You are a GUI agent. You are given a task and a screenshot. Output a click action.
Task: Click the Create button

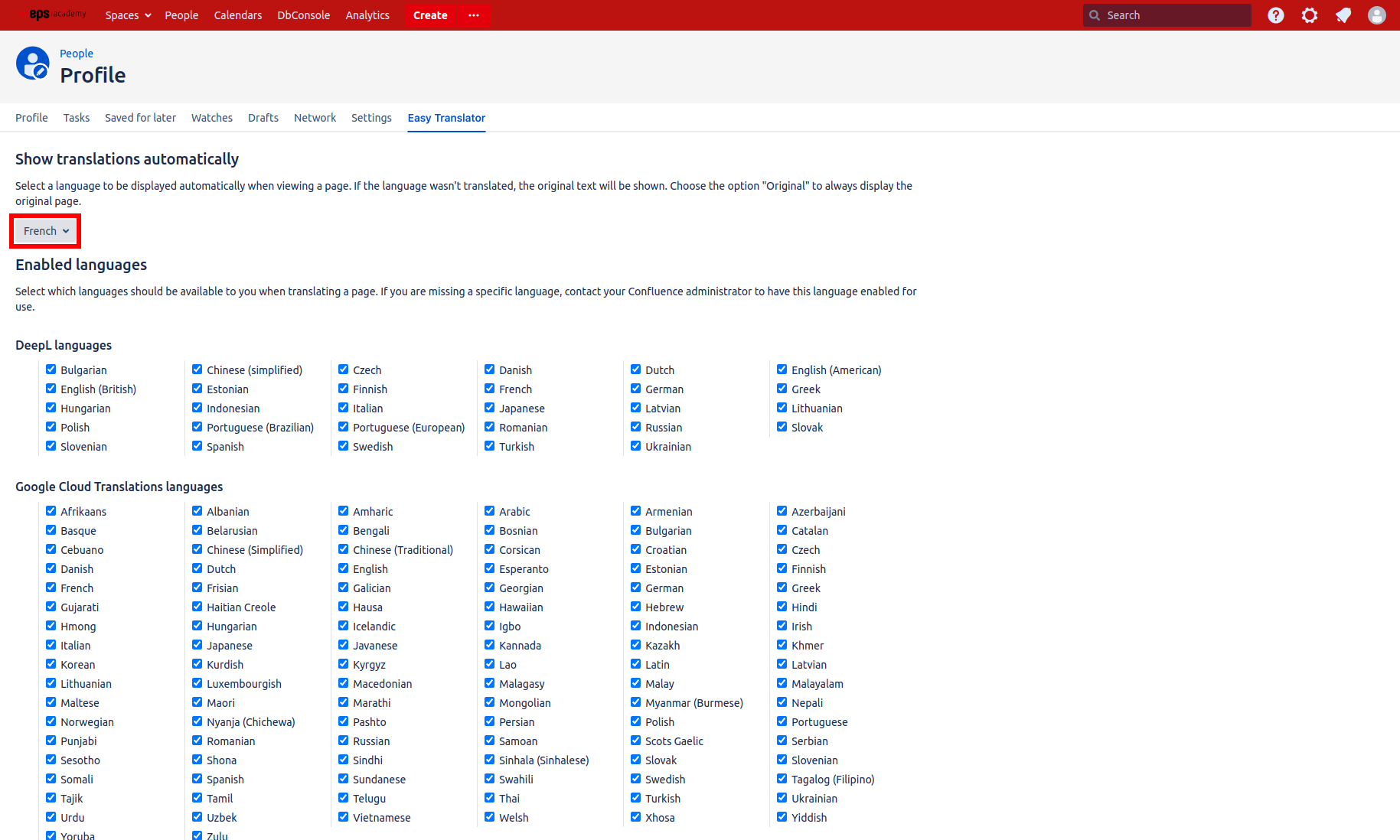(x=429, y=15)
